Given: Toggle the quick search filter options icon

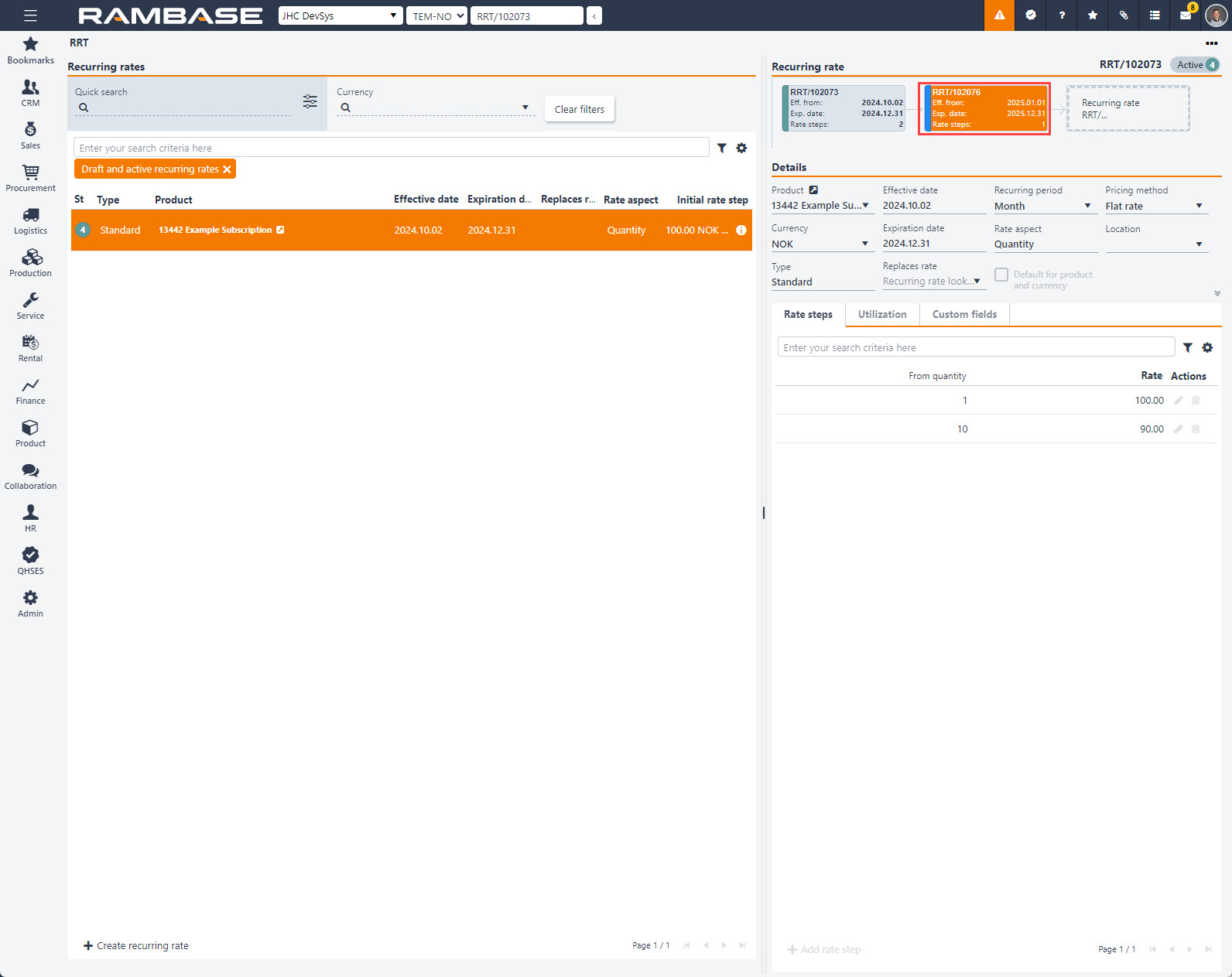Looking at the screenshot, I should click(x=310, y=101).
